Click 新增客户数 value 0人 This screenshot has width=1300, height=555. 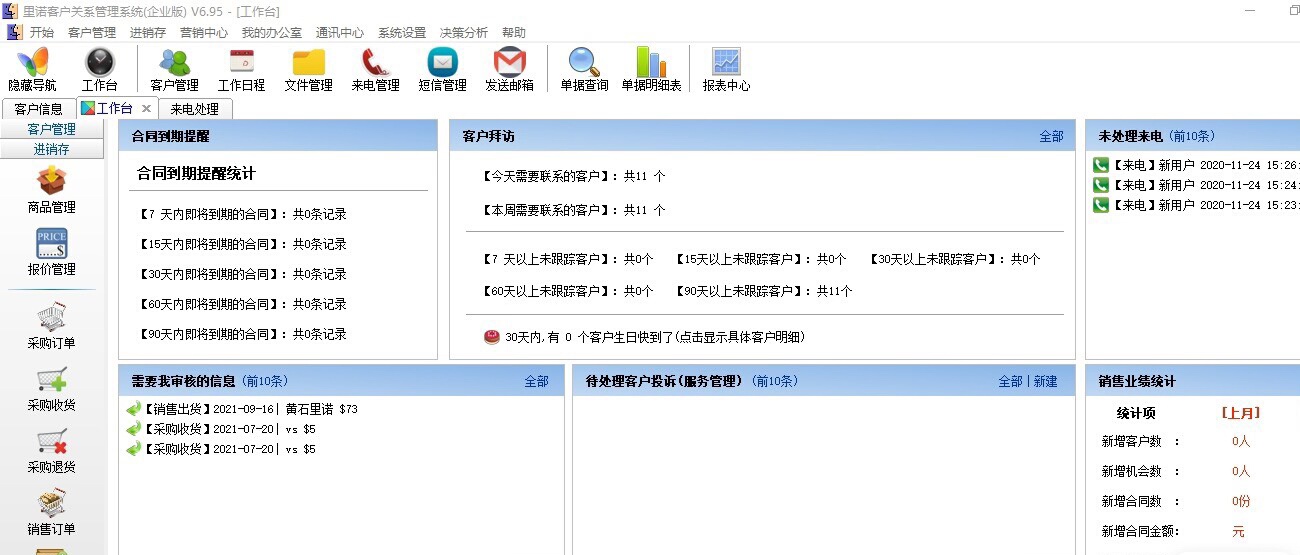point(1241,441)
